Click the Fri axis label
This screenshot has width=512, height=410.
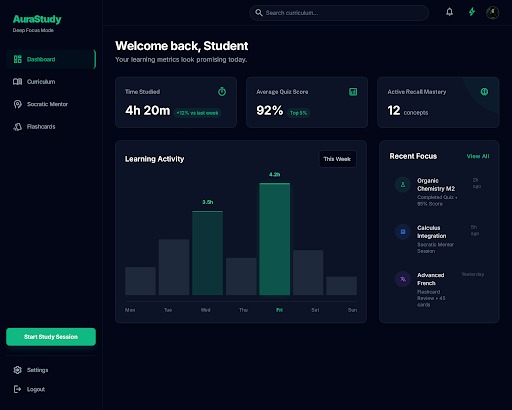pyautogui.click(x=279, y=310)
